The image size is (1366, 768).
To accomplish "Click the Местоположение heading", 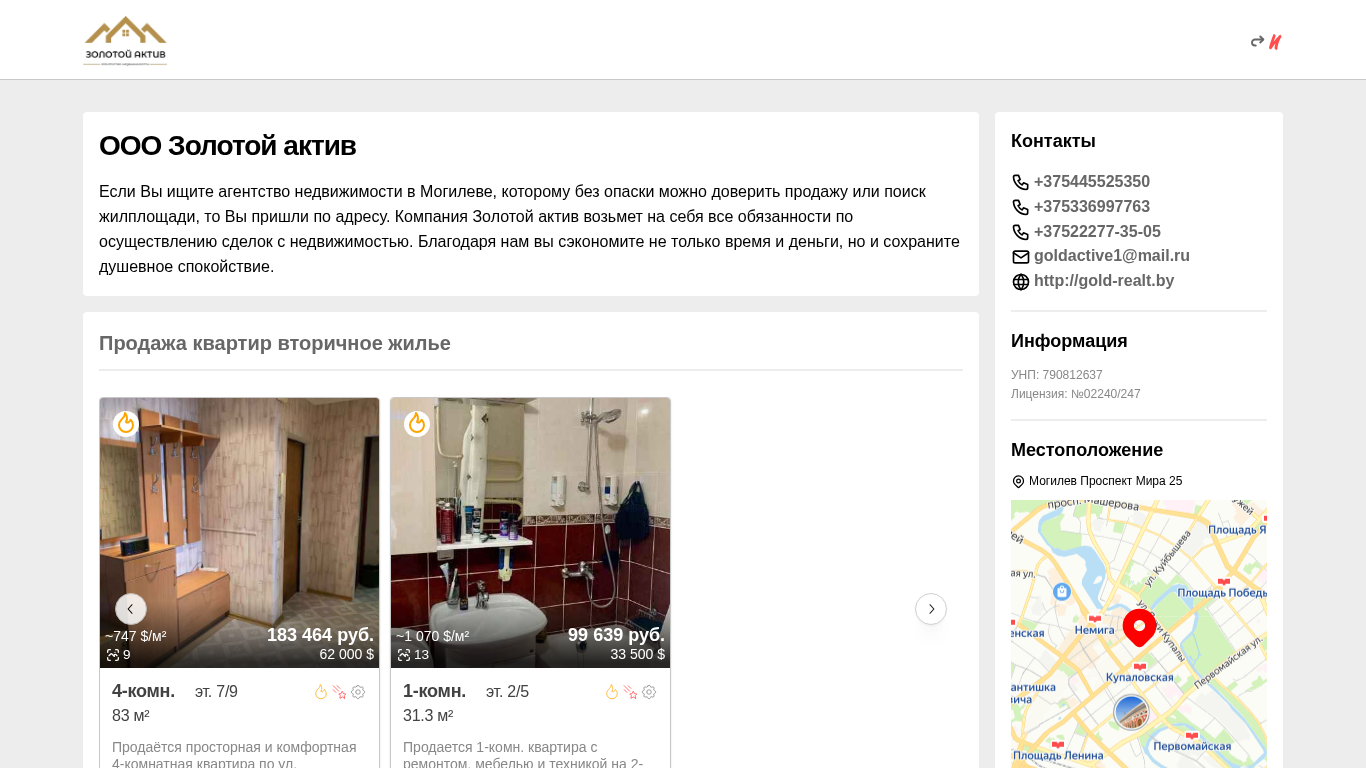I will [x=1087, y=450].
